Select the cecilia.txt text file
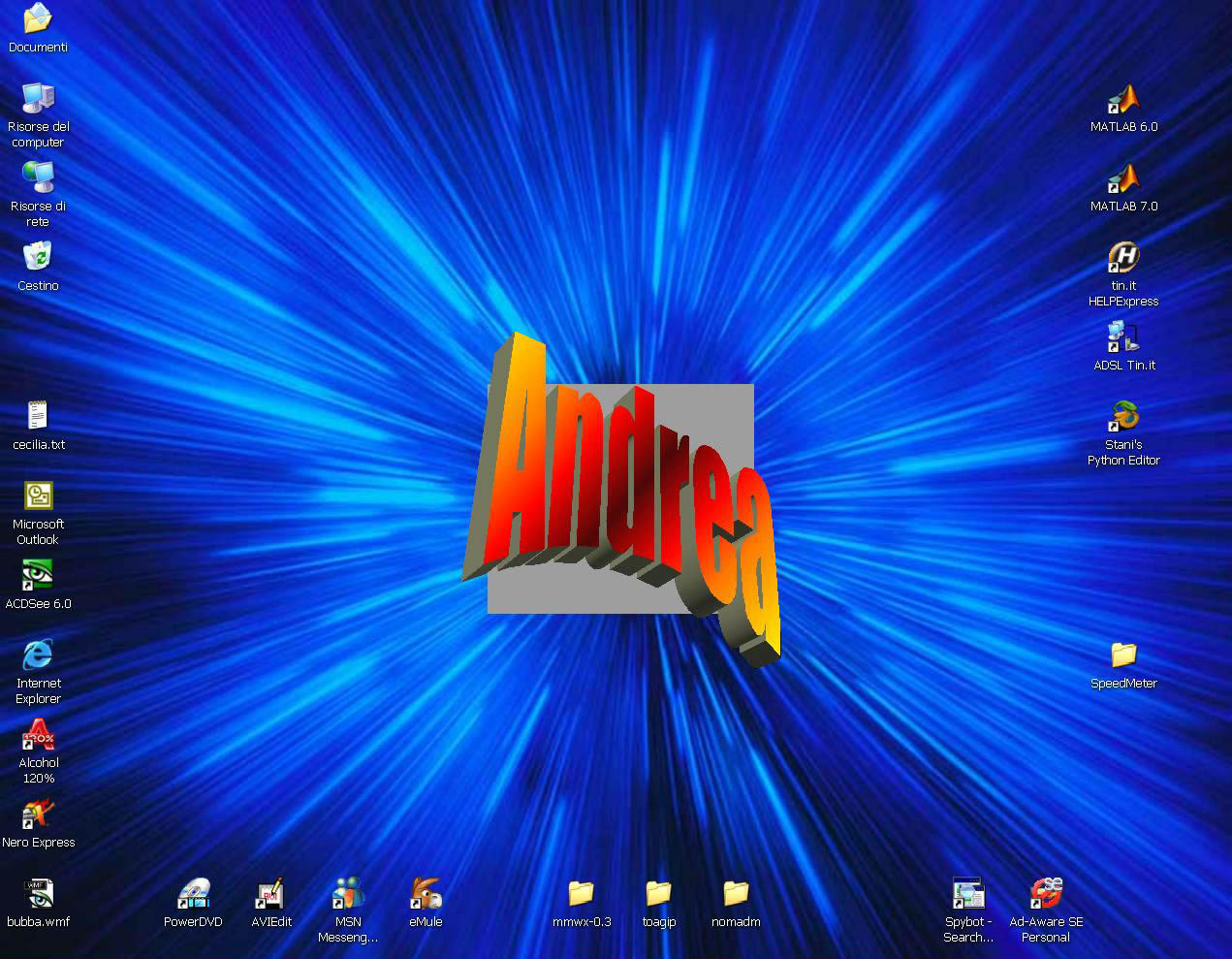Viewport: 1232px width, 959px height. 38,417
